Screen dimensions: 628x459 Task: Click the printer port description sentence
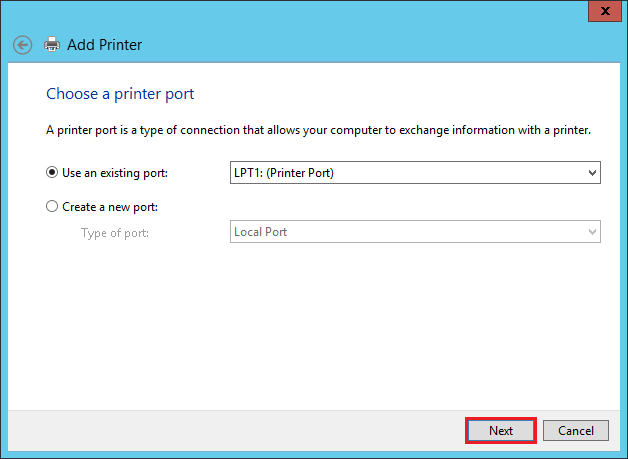(318, 131)
